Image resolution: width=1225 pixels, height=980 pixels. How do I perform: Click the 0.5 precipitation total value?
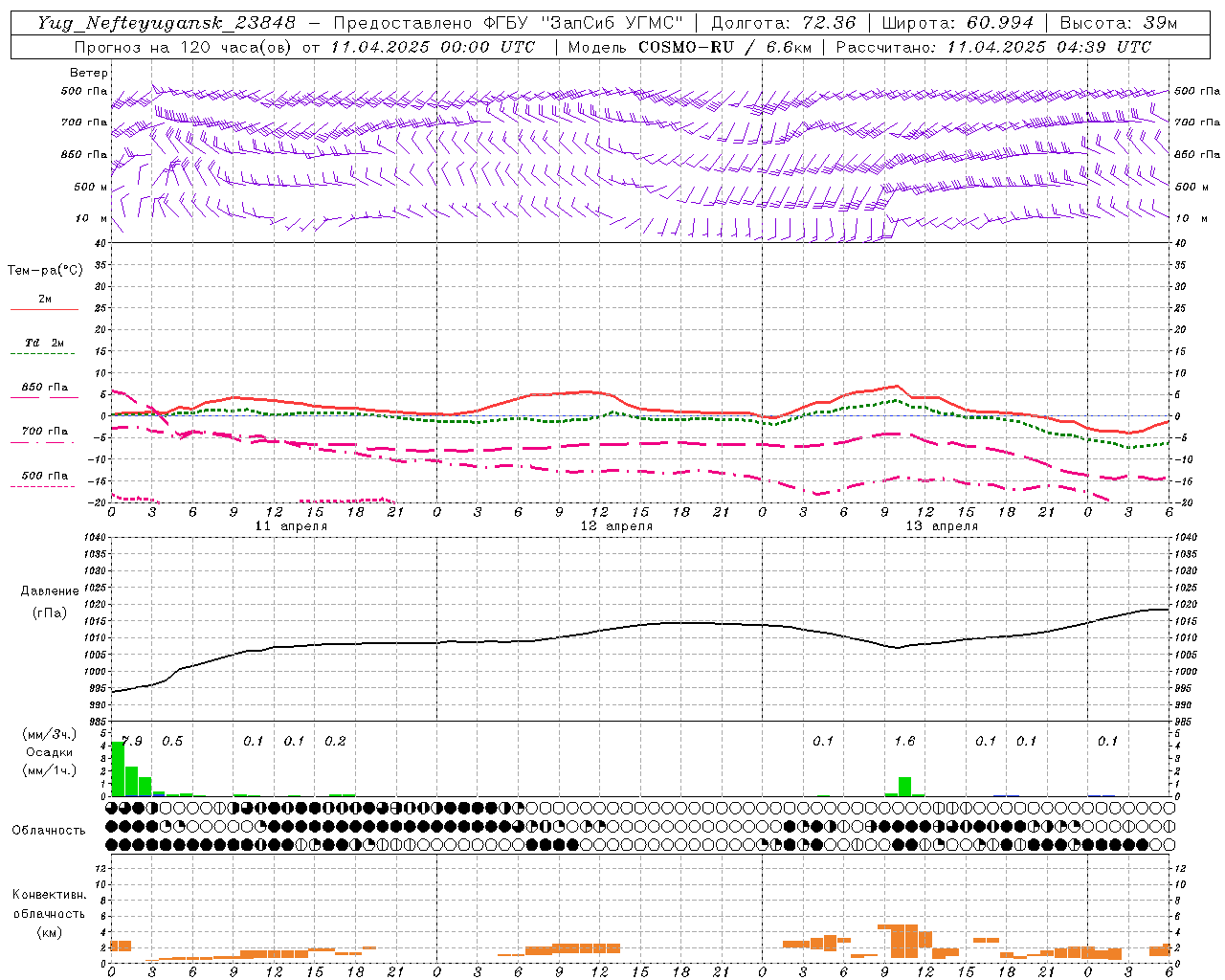(x=172, y=742)
